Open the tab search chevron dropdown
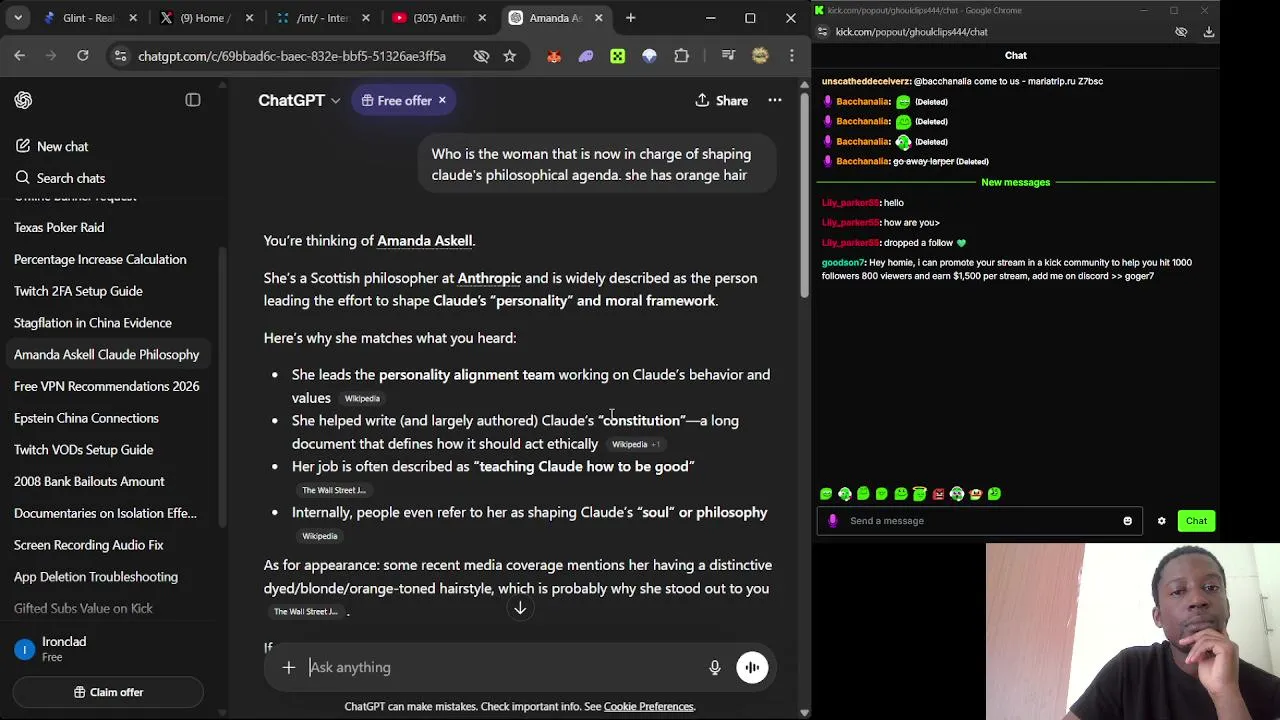 tap(17, 18)
